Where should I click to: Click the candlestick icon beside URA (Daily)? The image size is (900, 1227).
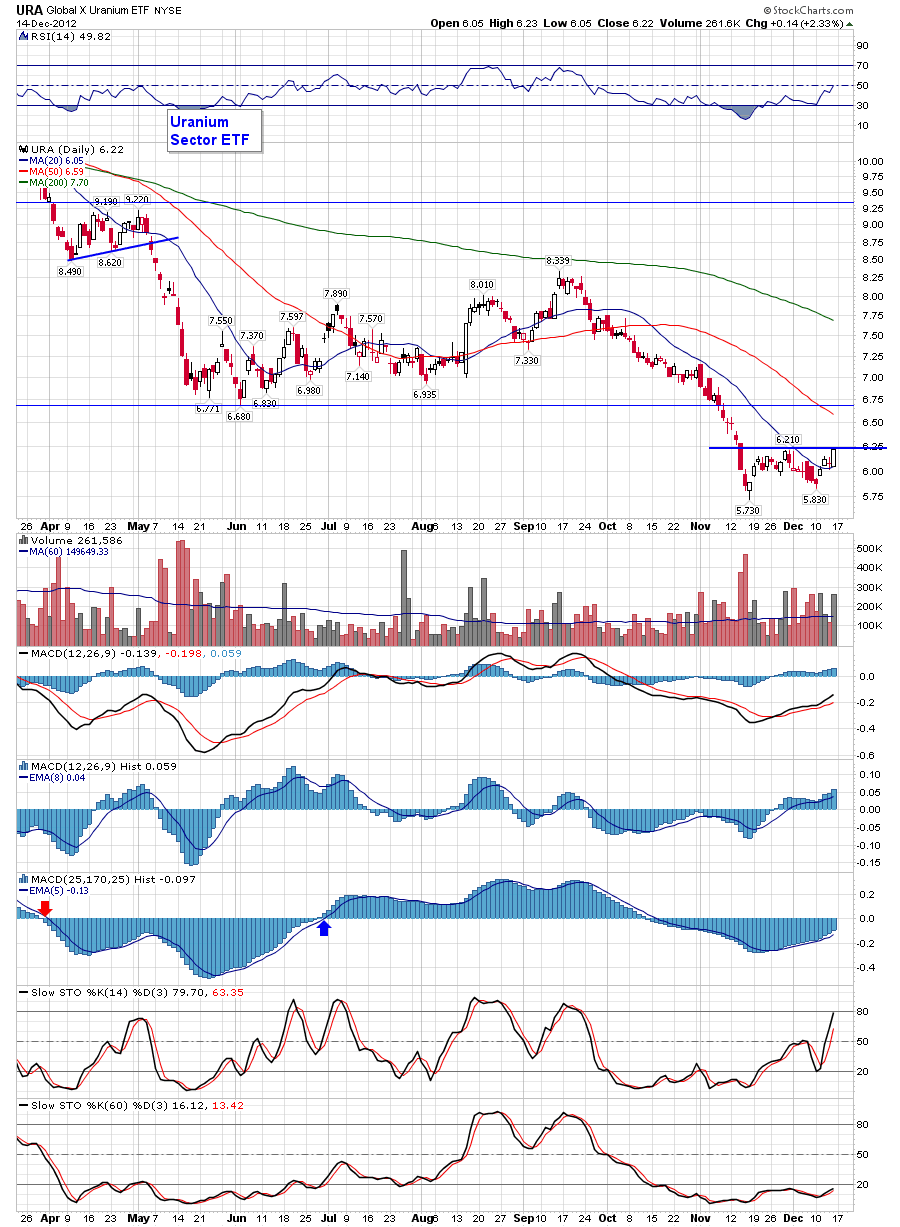point(22,149)
